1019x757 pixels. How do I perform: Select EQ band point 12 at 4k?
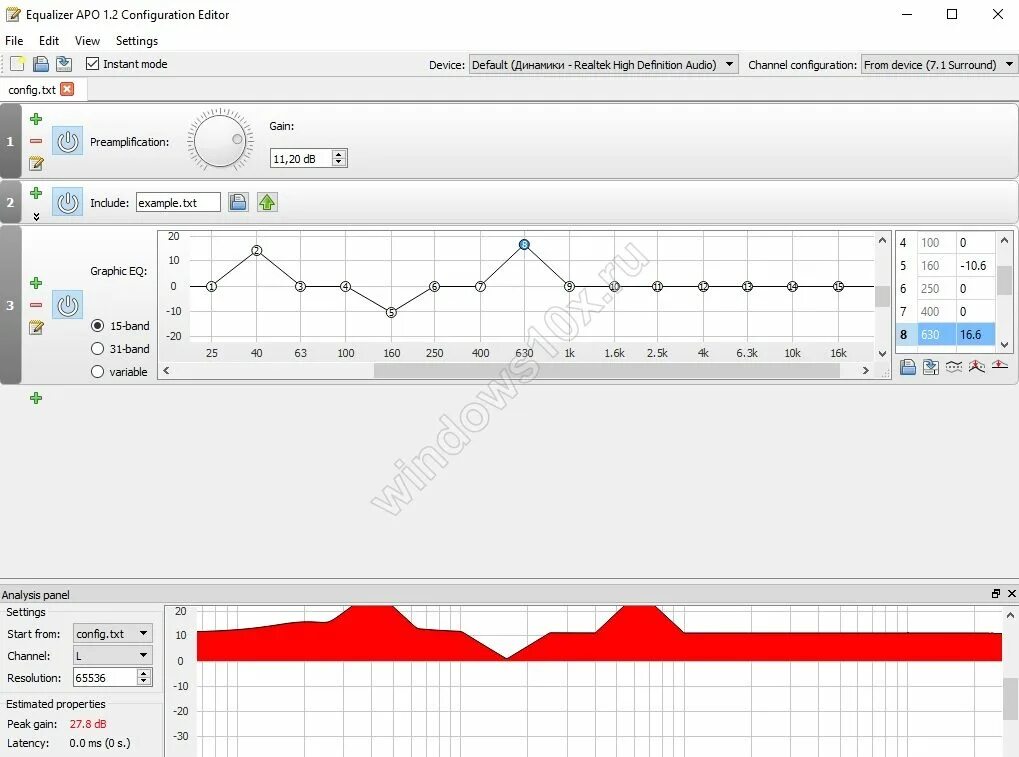[x=703, y=287]
